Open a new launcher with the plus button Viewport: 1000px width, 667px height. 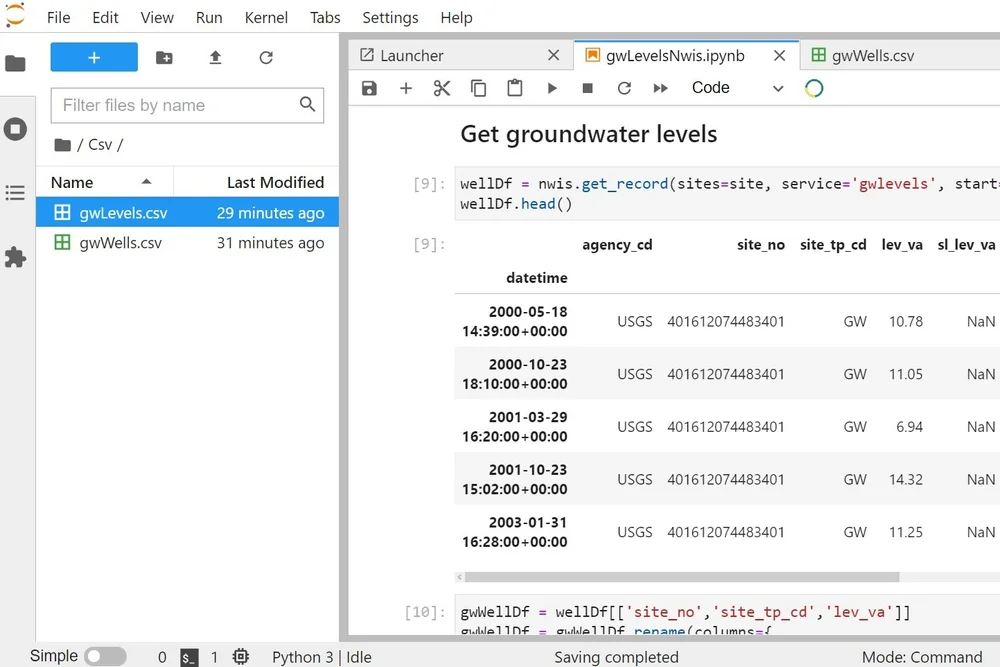pos(93,58)
